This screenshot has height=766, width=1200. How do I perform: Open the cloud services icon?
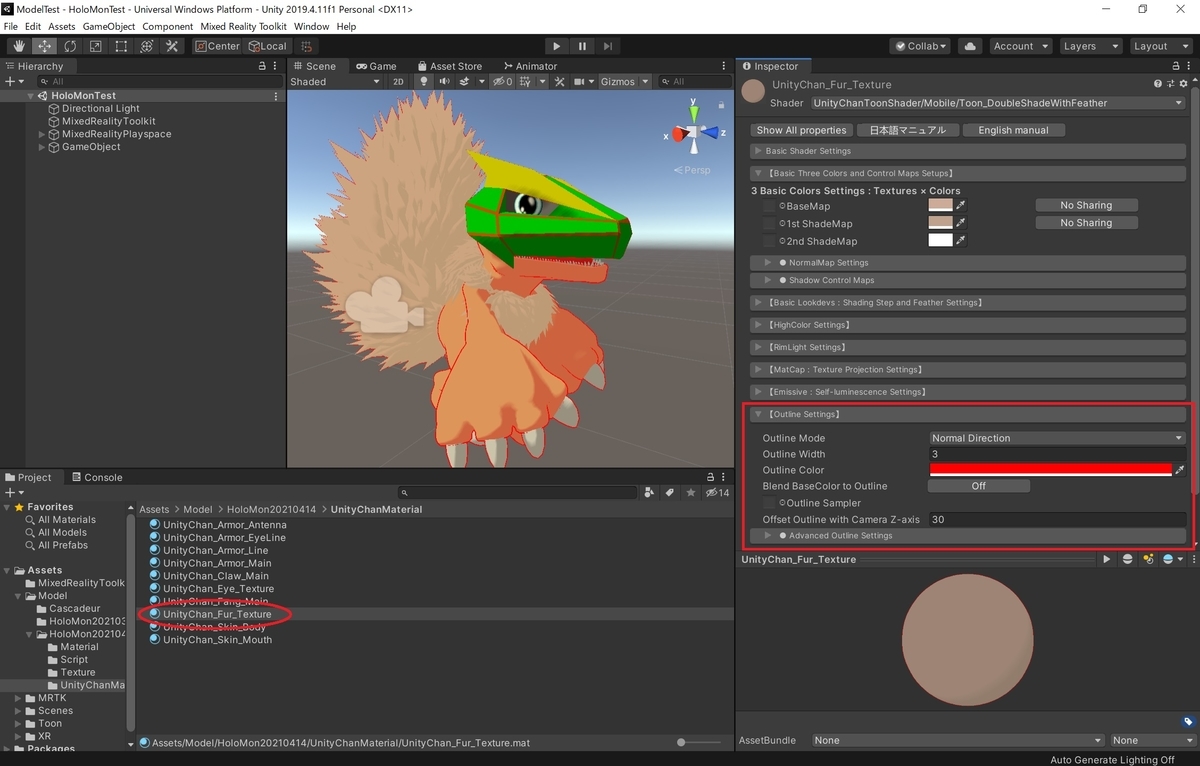coord(969,46)
